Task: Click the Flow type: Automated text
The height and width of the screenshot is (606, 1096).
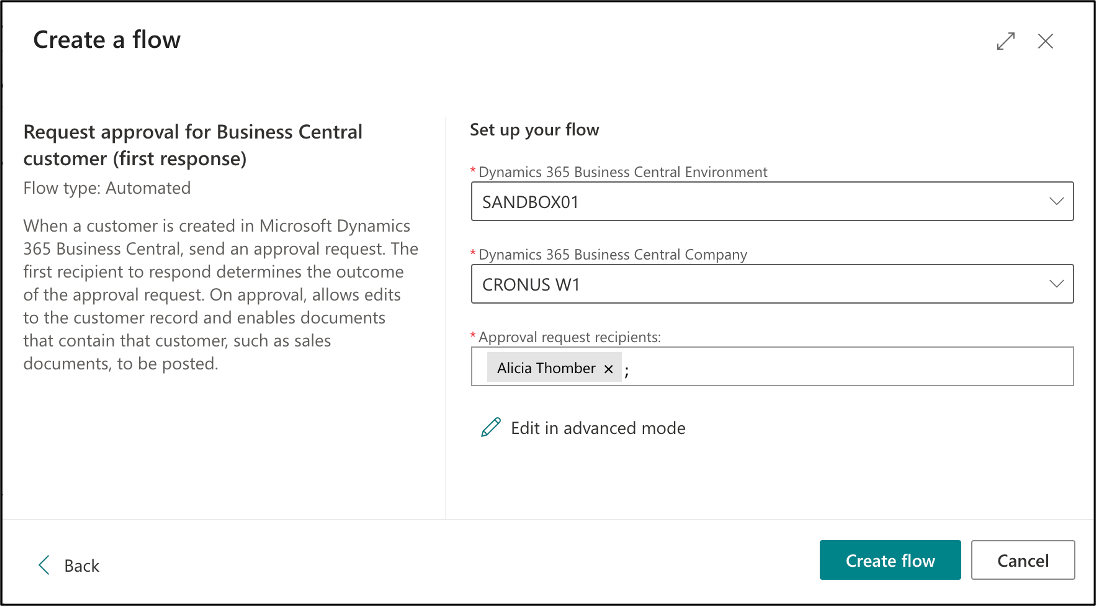Action: tap(108, 187)
